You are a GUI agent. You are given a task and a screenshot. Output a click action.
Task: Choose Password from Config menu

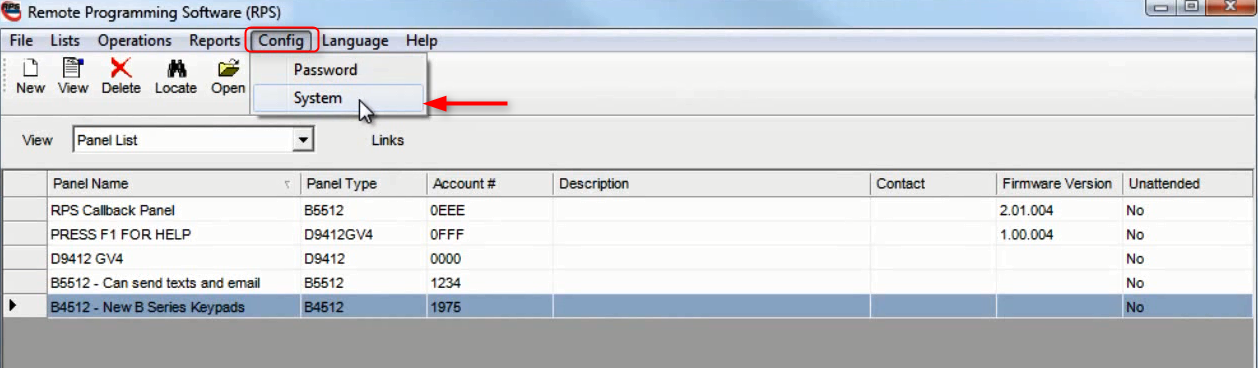click(x=325, y=70)
